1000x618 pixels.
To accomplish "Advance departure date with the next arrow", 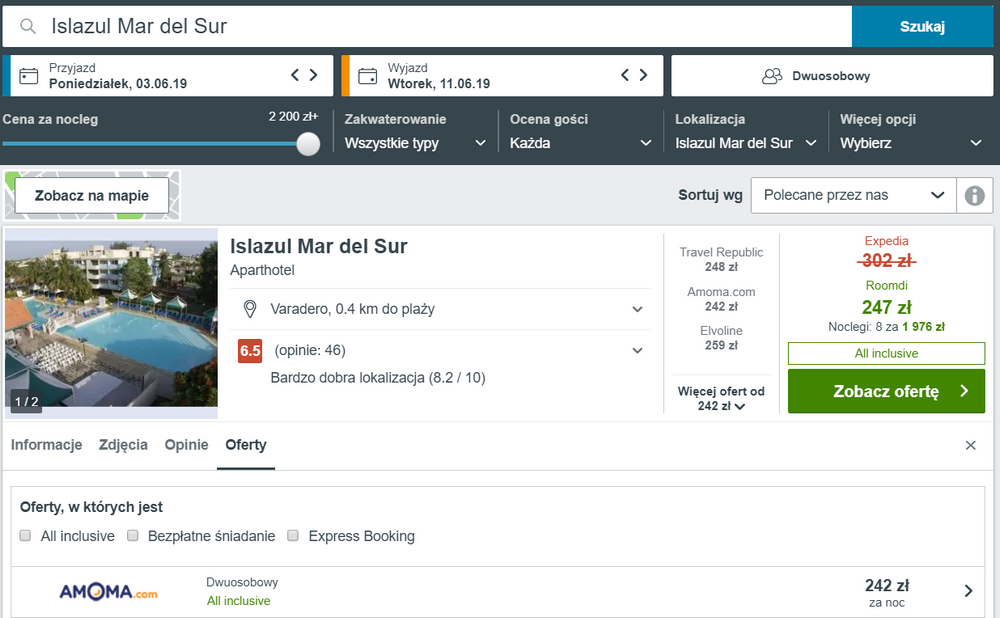I will 643,75.
